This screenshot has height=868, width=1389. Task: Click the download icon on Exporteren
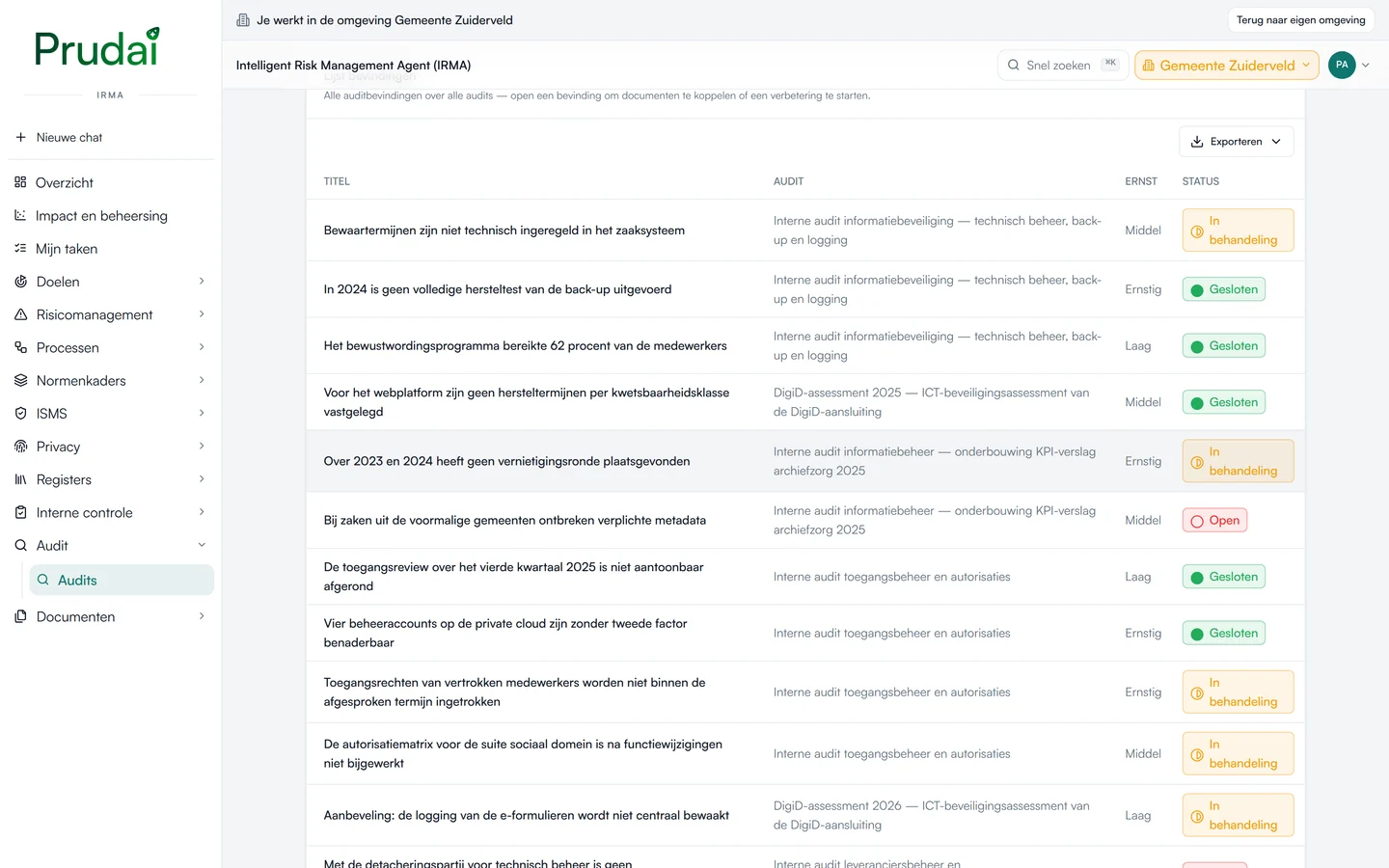pos(1197,142)
